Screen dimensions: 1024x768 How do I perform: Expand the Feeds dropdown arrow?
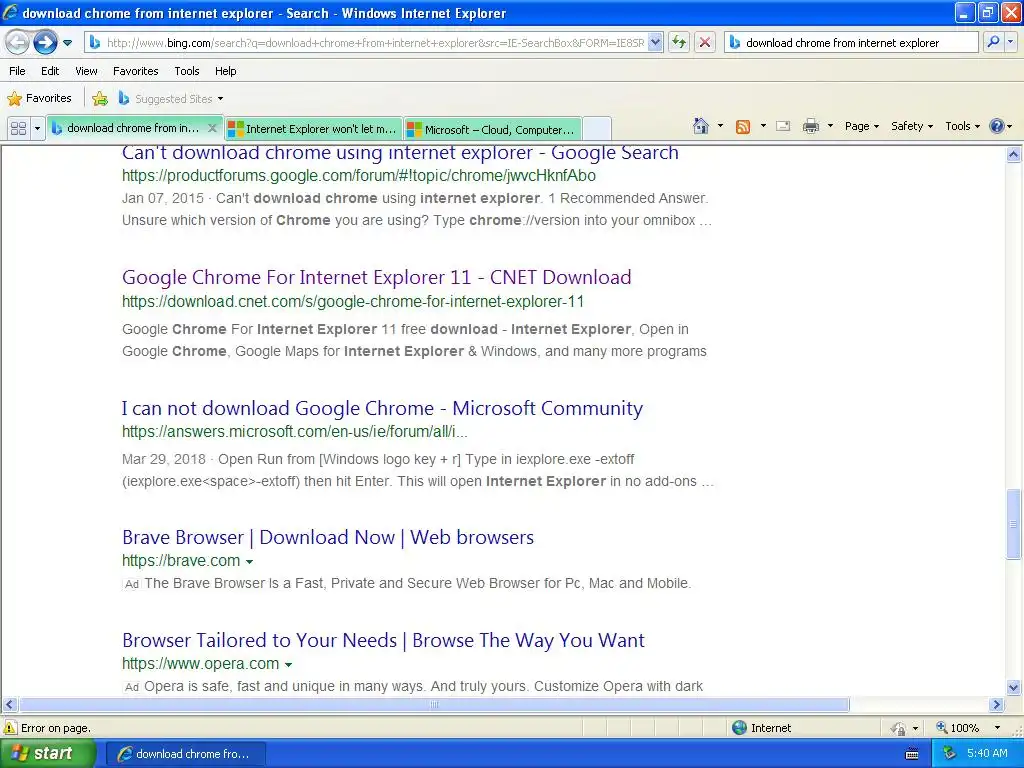click(x=763, y=126)
